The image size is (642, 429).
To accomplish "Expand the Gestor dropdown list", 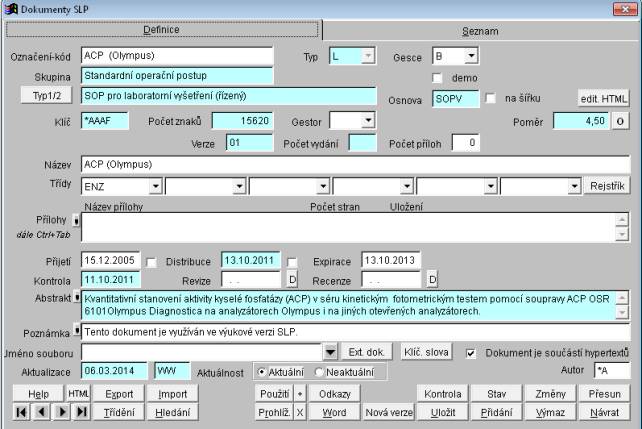I will point(367,121).
